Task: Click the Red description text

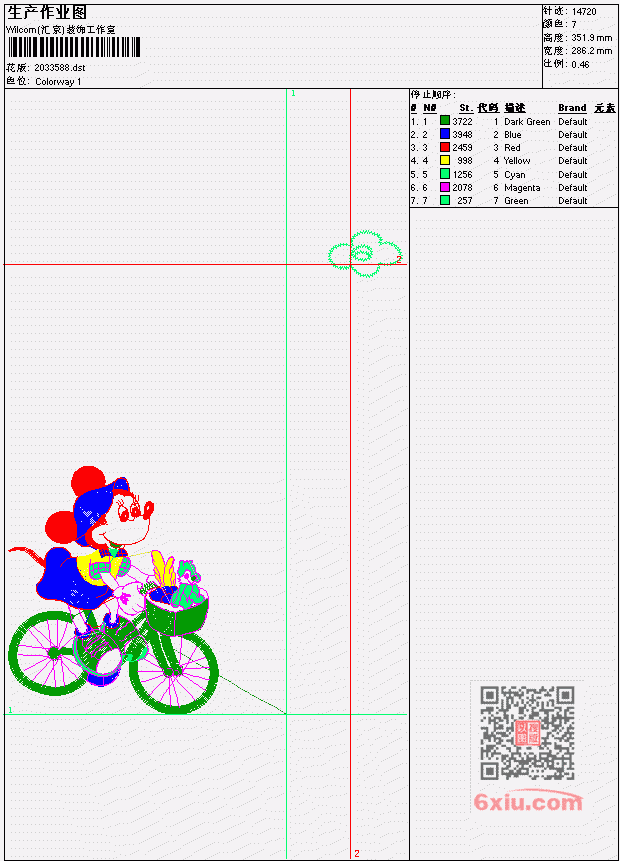Action: point(512,148)
